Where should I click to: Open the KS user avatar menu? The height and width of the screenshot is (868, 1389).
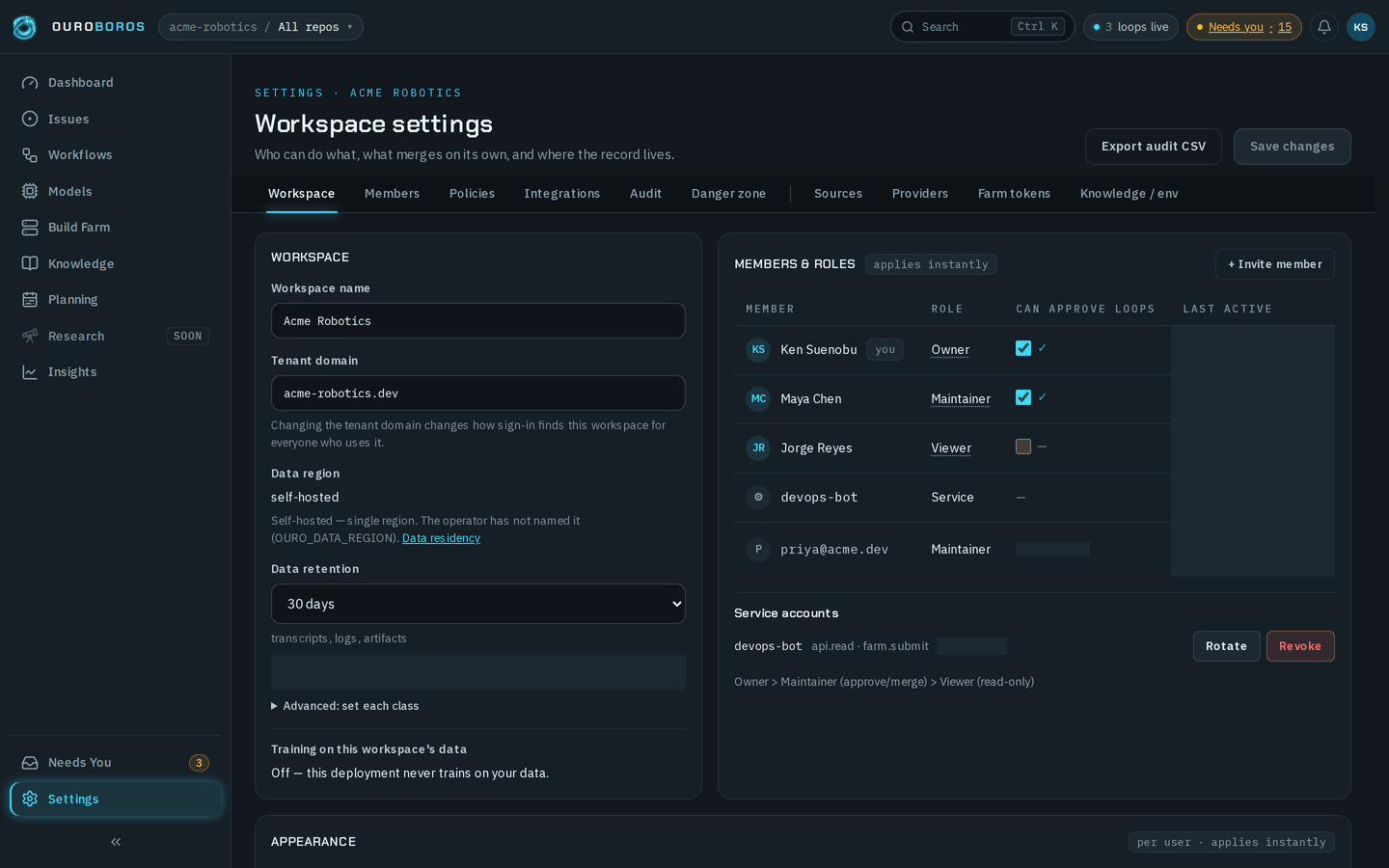(x=1361, y=27)
